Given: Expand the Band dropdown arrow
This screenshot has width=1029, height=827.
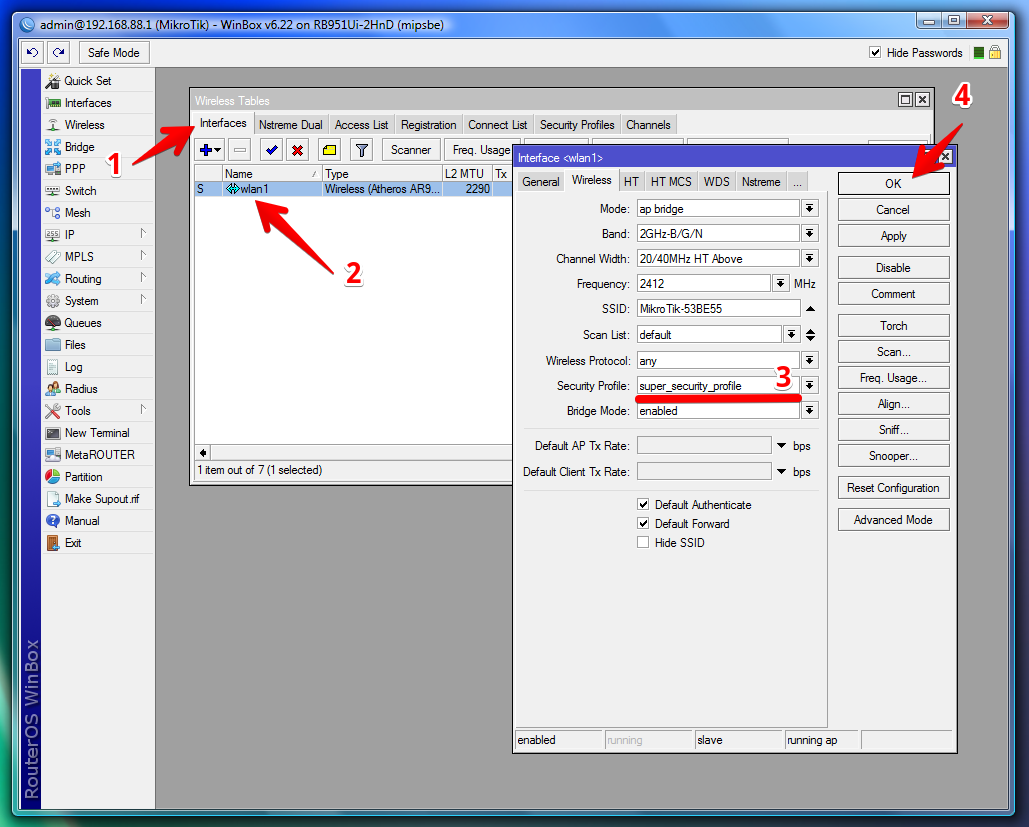Looking at the screenshot, I should (x=810, y=234).
